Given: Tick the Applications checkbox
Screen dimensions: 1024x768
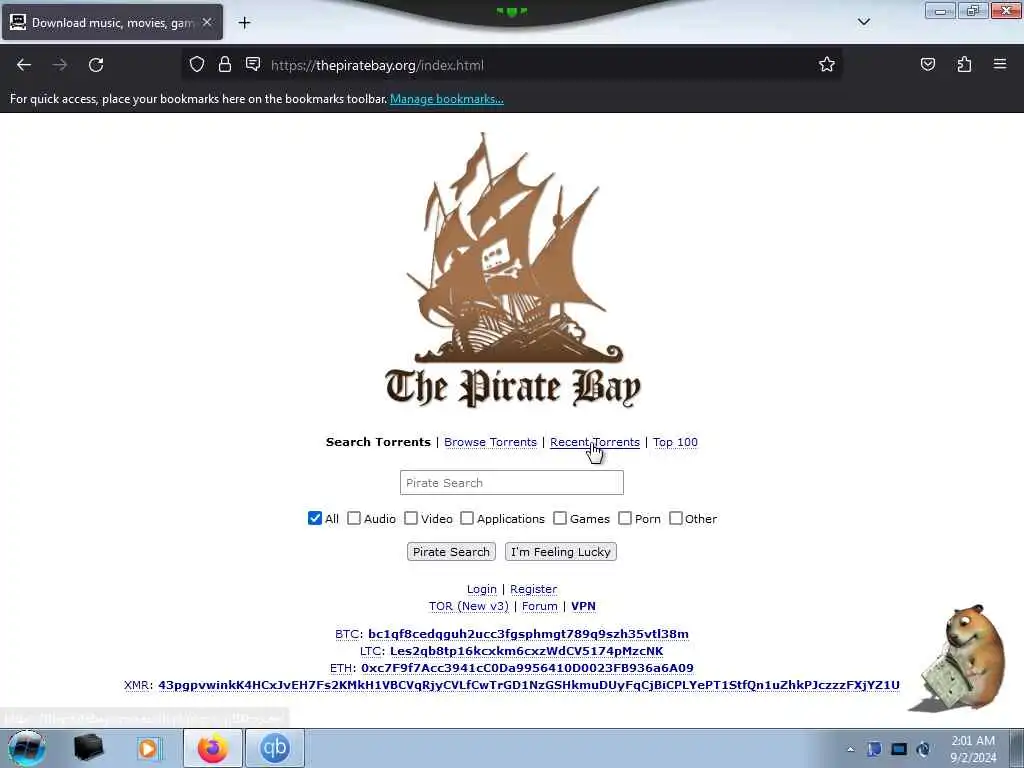Looking at the screenshot, I should pos(467,518).
